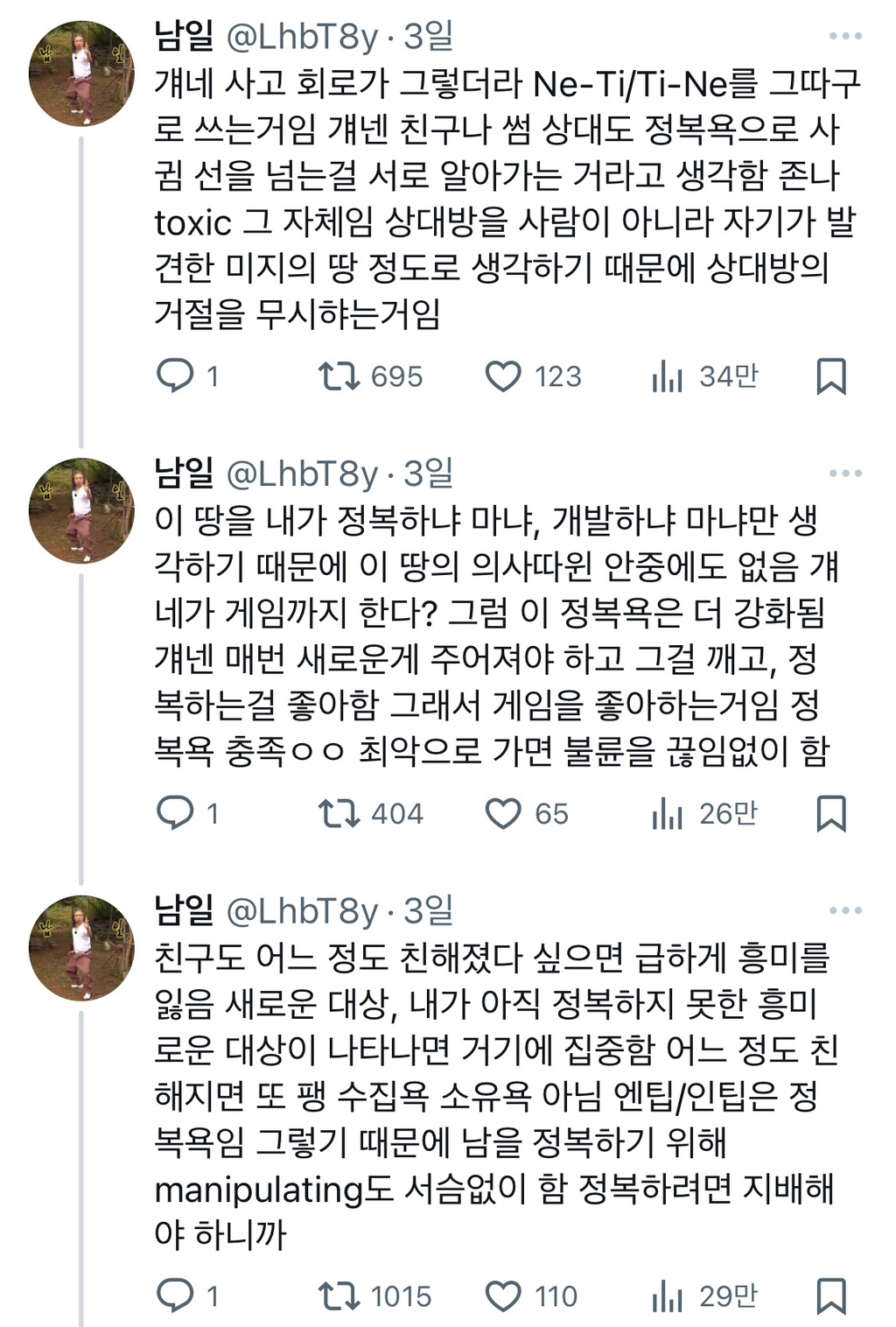Open the 3일 timestamp of first tweet
The height and width of the screenshot is (1327, 896).
tap(429, 37)
